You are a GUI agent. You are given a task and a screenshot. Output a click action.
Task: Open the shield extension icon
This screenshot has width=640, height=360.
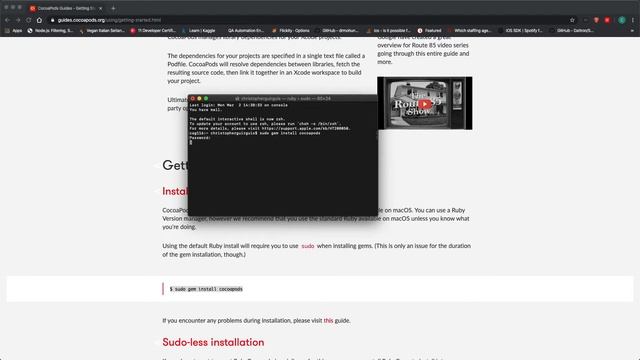[x=596, y=20]
